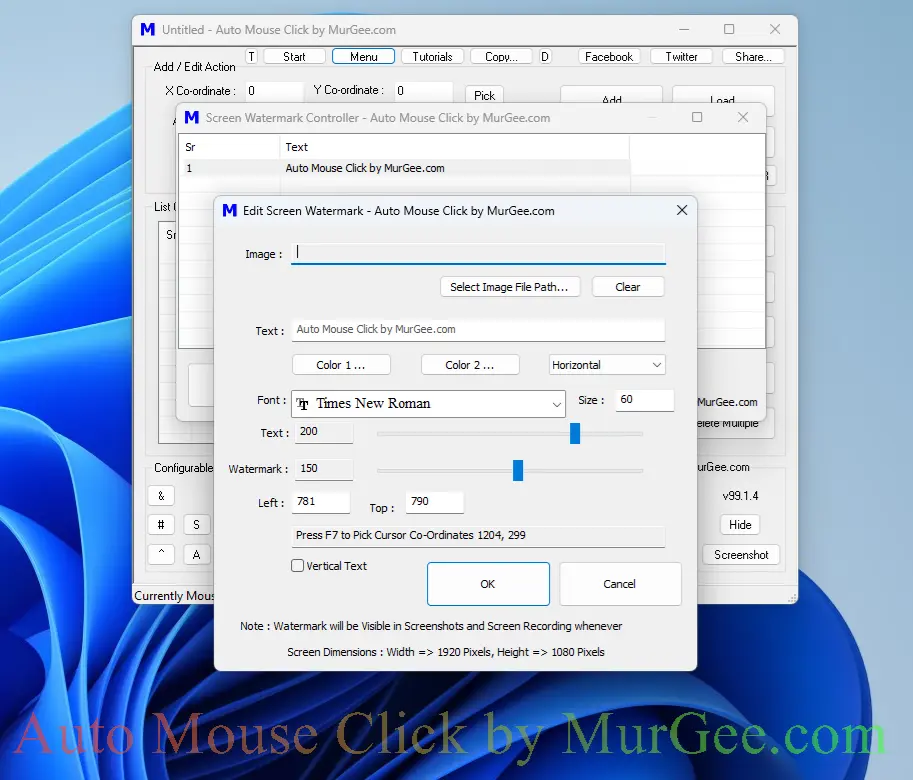913x780 pixels.
Task: Open the Menu button in main window
Action: [x=363, y=56]
